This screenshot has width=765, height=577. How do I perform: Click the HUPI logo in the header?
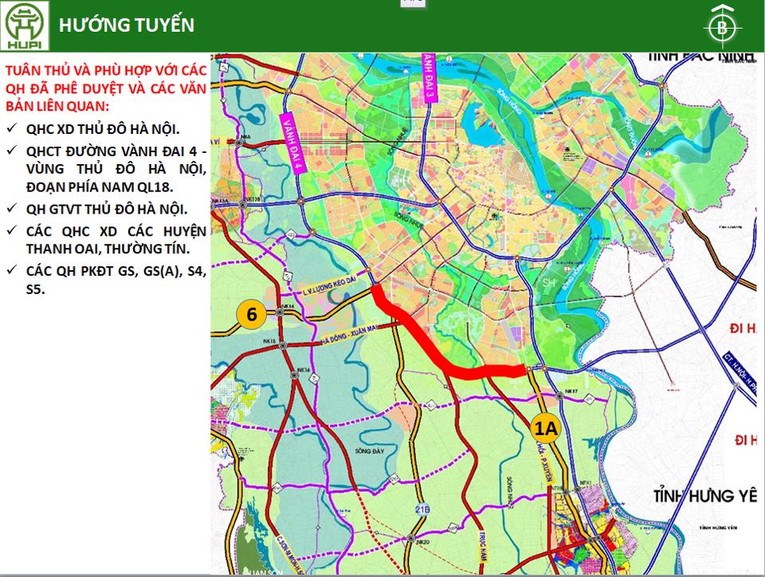[x=23, y=26]
